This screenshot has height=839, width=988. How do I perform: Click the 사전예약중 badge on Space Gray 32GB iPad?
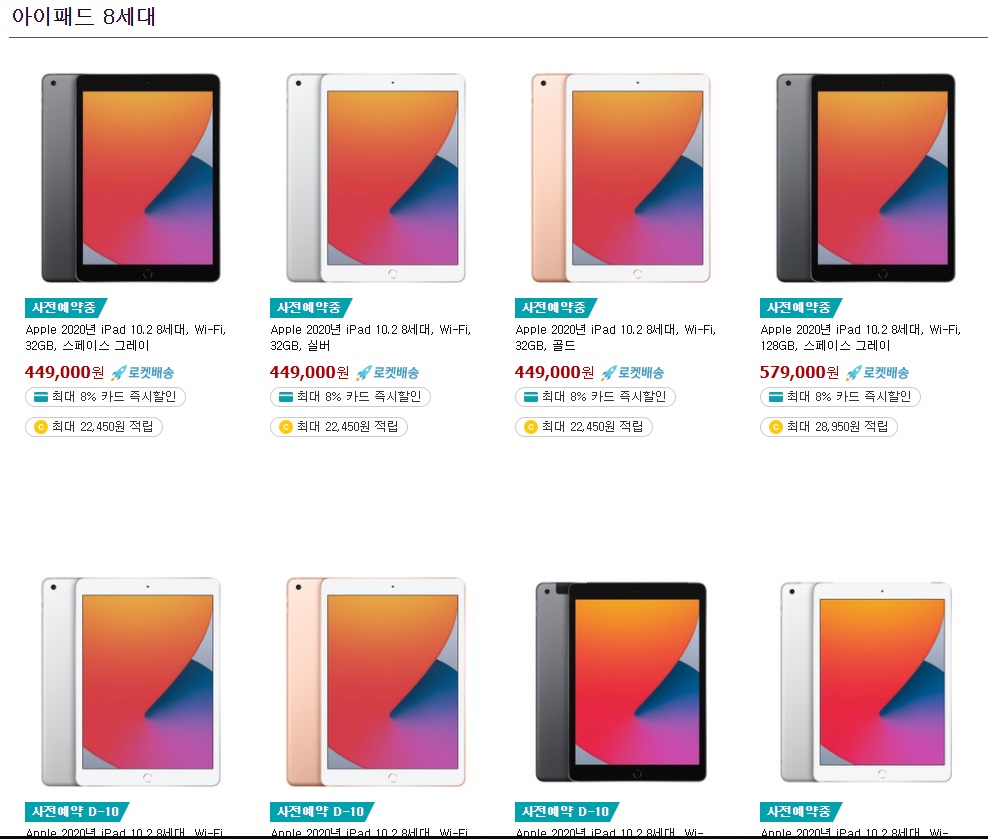coord(66,307)
